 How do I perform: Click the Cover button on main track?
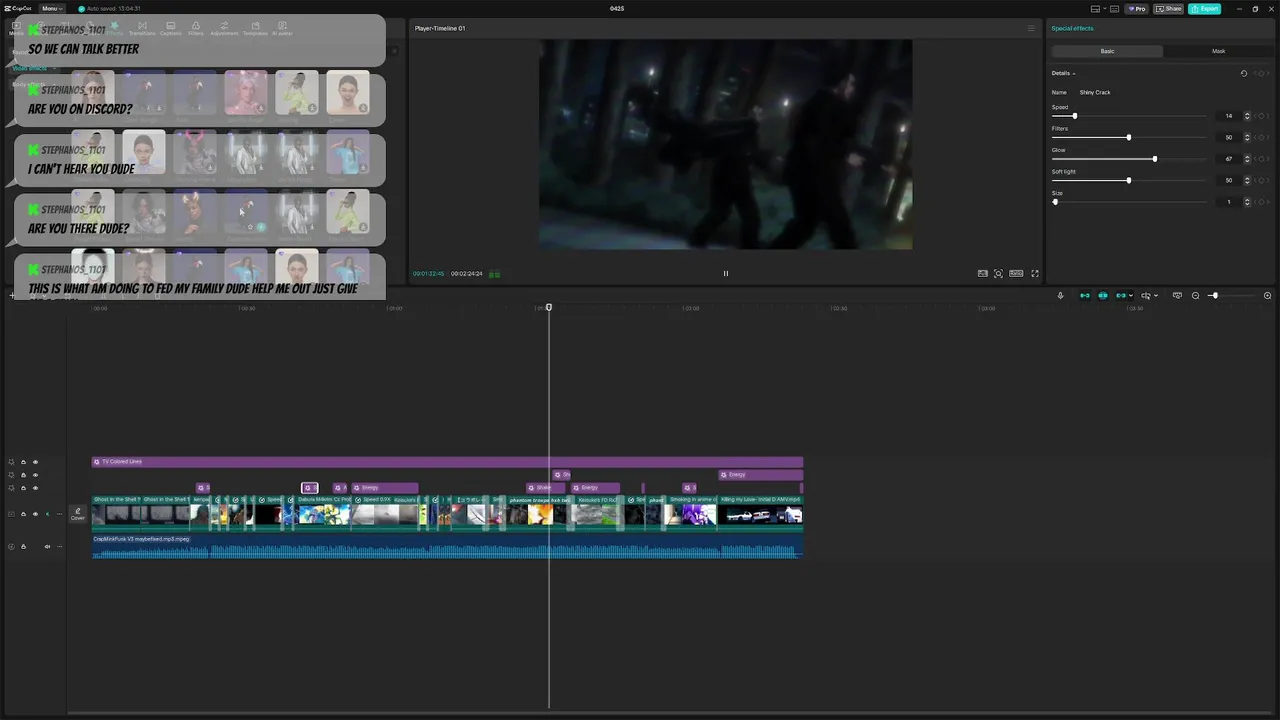click(x=77, y=514)
